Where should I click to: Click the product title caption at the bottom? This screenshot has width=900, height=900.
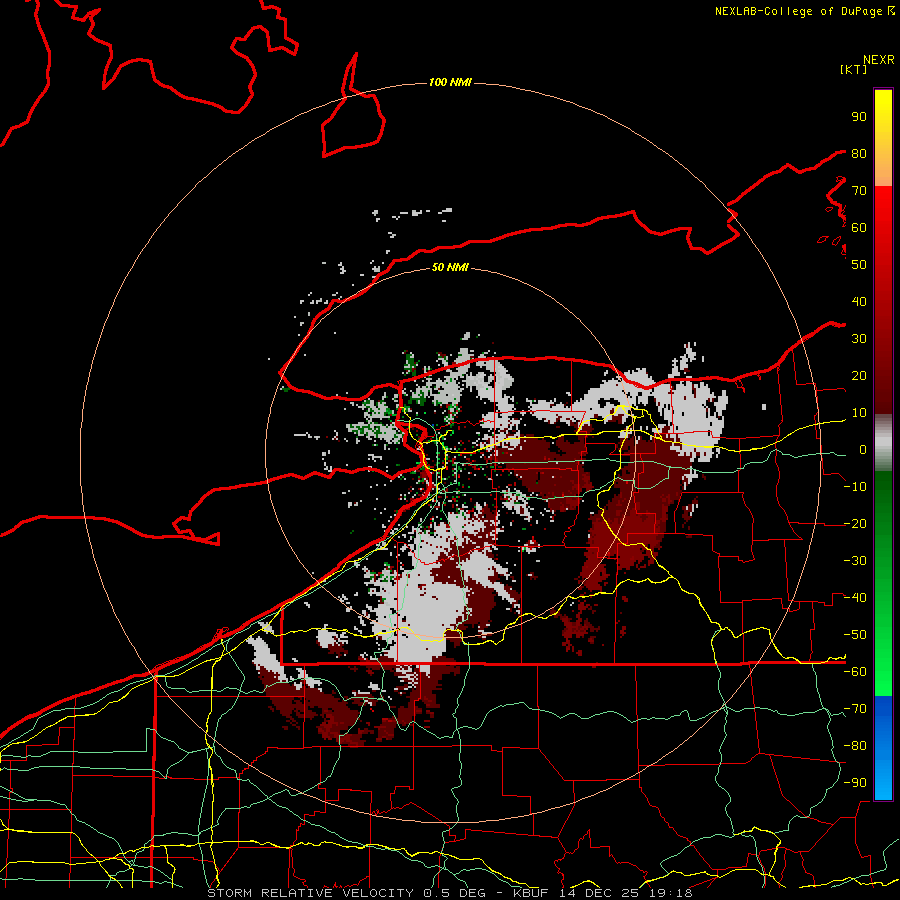(450, 893)
